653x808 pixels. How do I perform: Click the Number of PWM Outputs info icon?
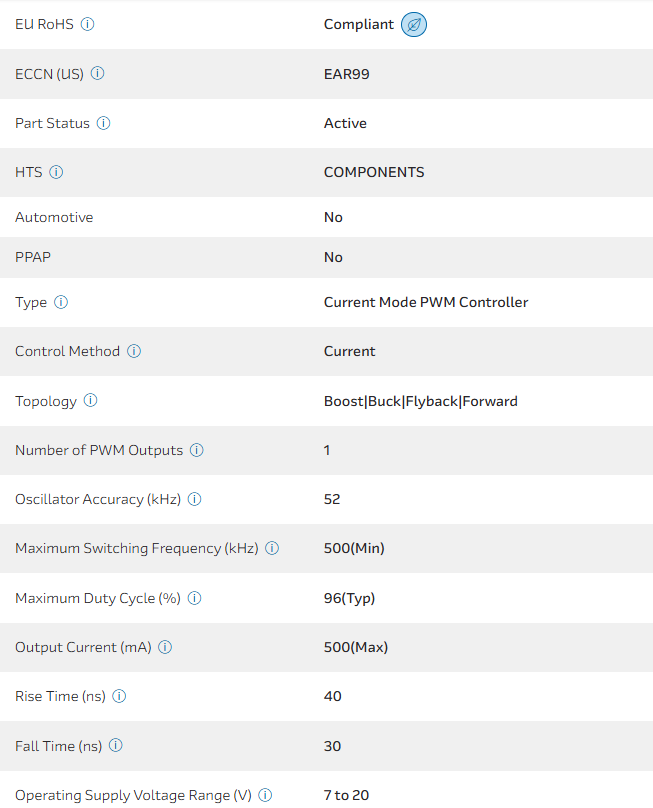197,450
